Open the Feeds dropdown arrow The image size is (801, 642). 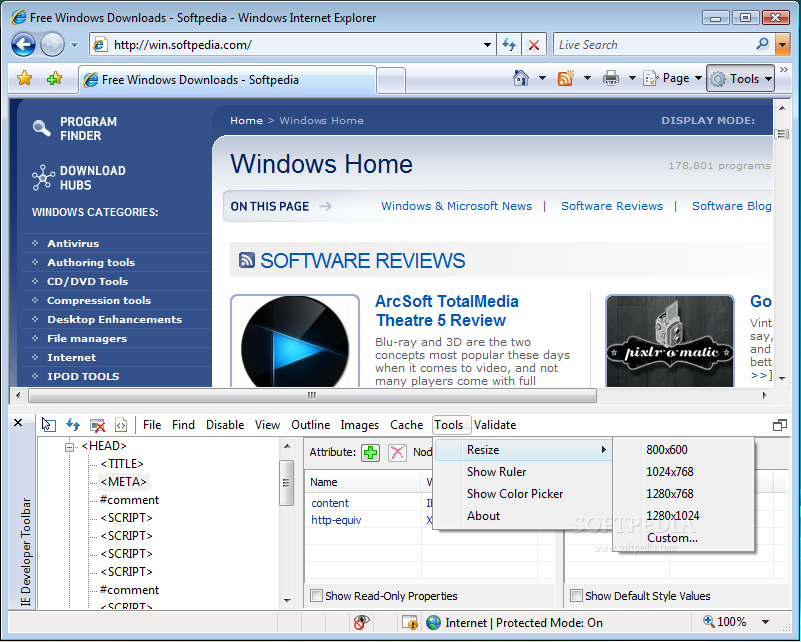587,78
